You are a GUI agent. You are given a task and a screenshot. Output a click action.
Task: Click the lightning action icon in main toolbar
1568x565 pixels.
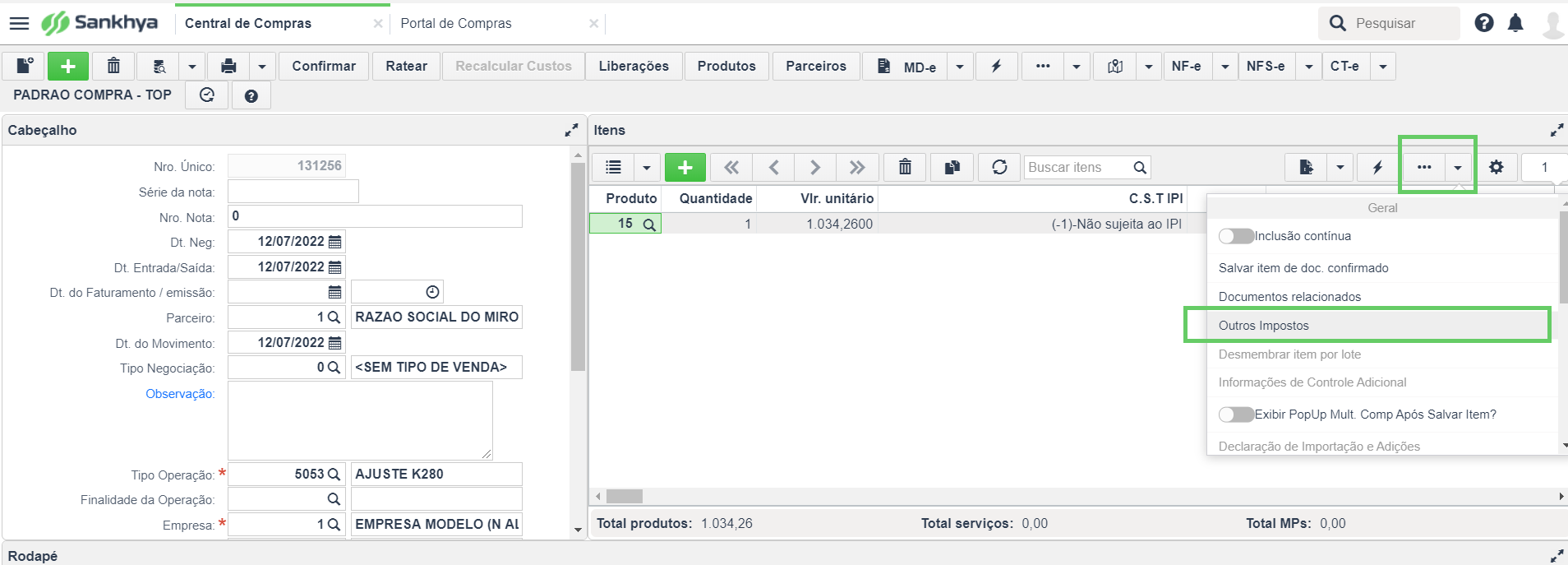(996, 66)
